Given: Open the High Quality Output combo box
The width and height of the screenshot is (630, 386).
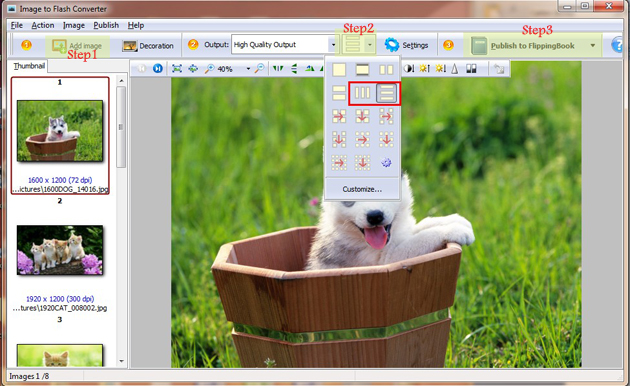Looking at the screenshot, I should [x=284, y=45].
